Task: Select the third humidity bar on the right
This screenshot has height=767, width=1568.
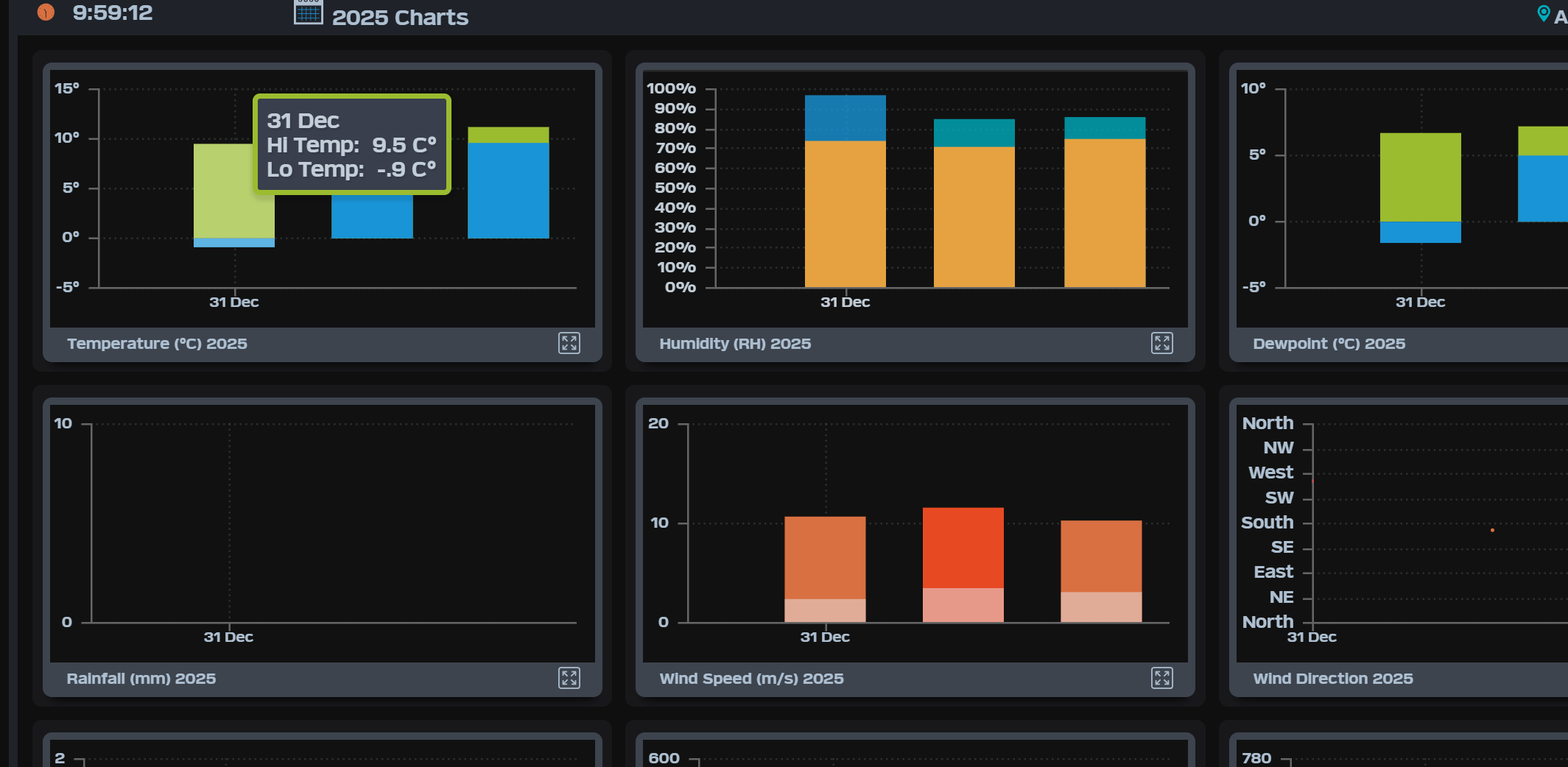Action: pyautogui.click(x=1105, y=202)
